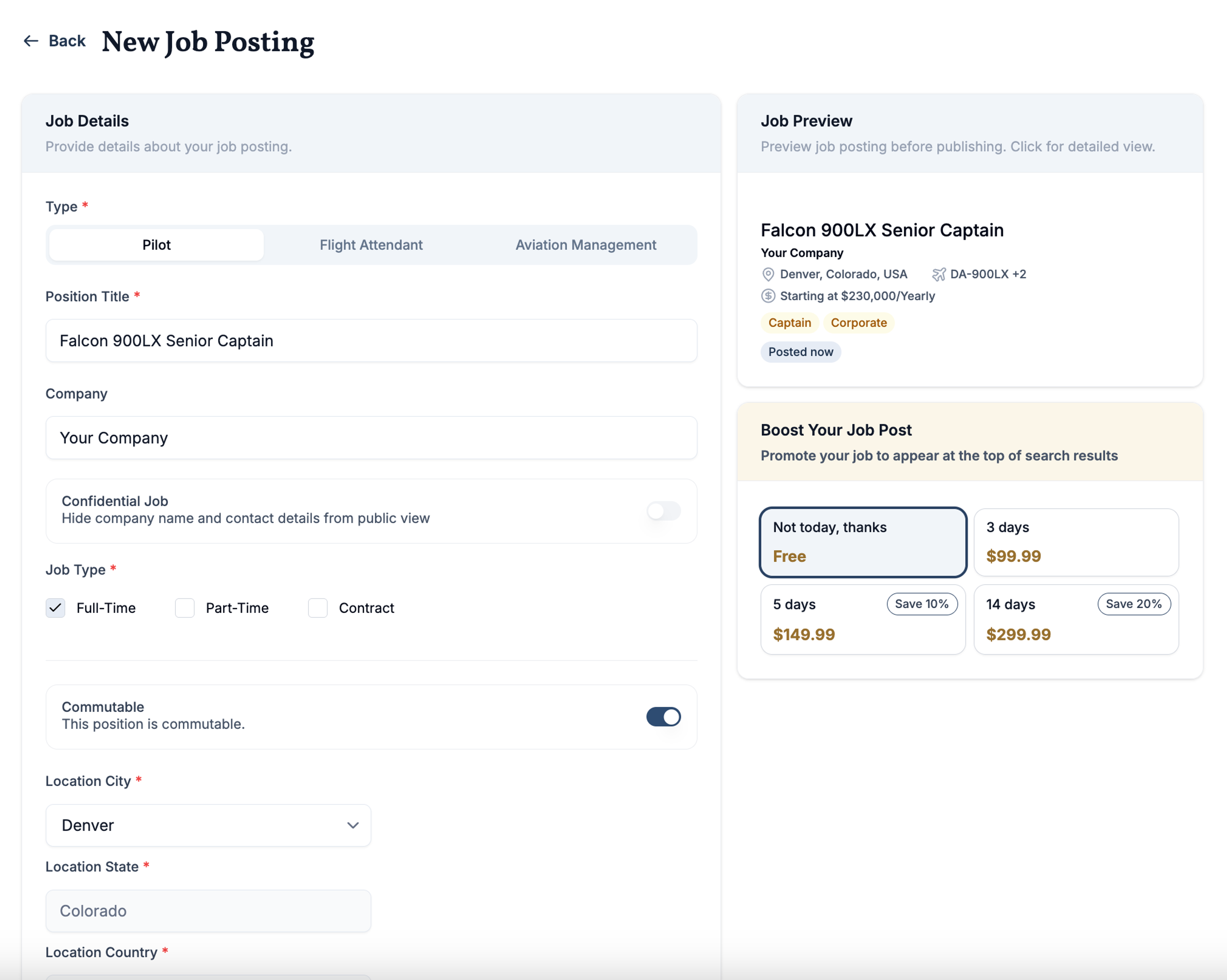The height and width of the screenshot is (980, 1227).
Task: Click the Save 10% badge
Action: [x=922, y=604]
